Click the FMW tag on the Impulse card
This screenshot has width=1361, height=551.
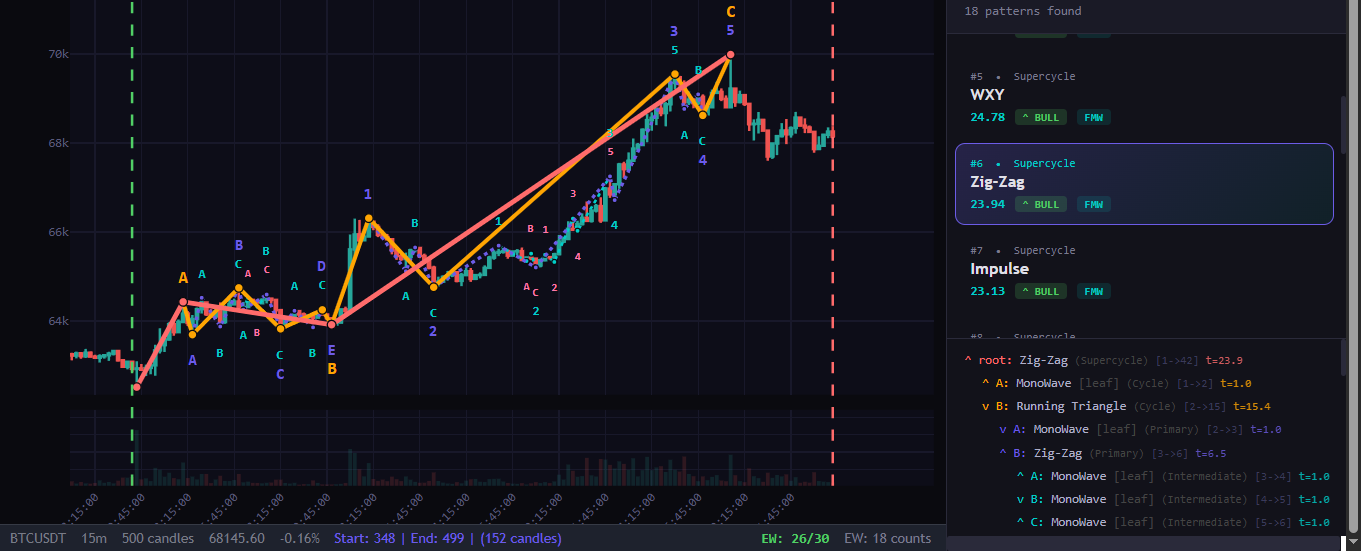point(1093,291)
